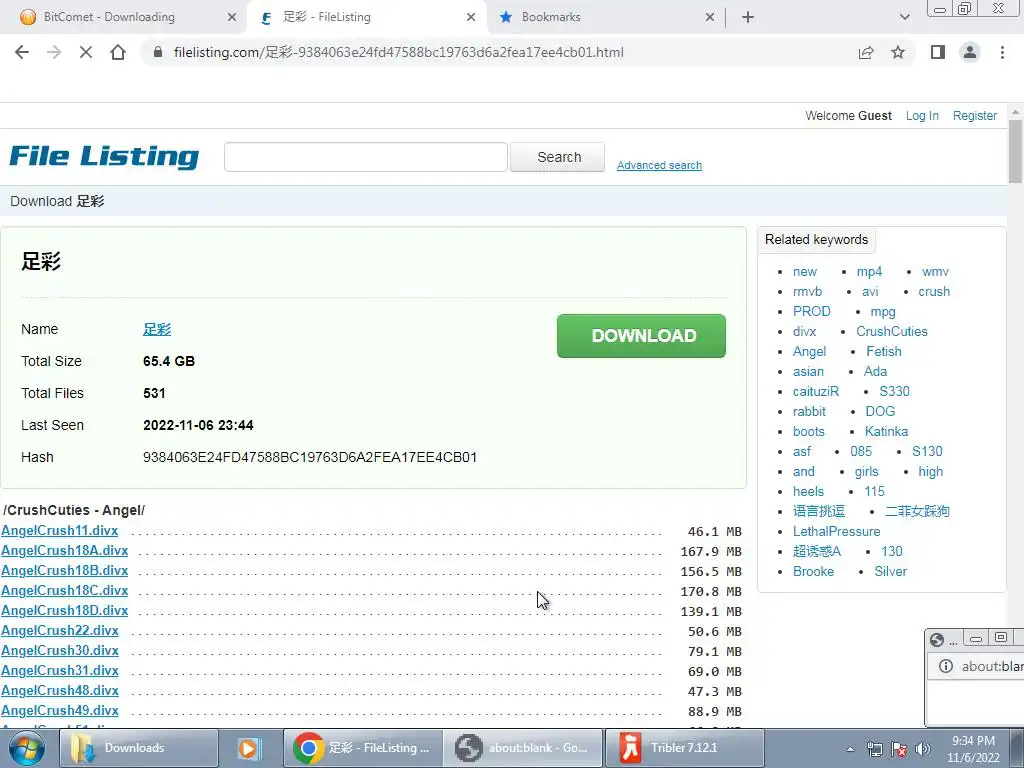
Task: Open AngelCrush30.divx file link
Action: (x=59, y=650)
